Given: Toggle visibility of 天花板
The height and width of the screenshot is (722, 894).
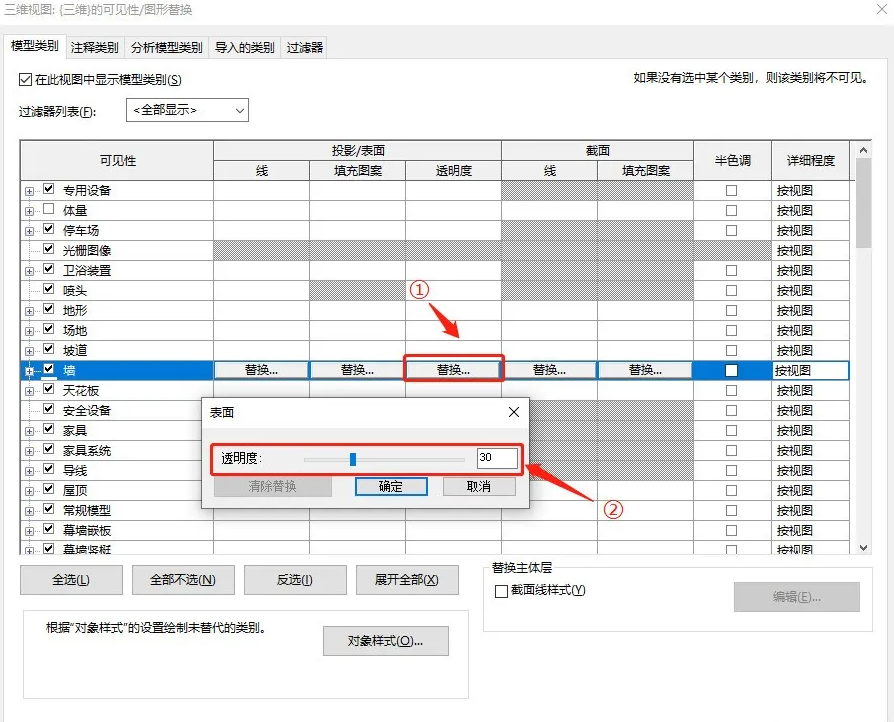Looking at the screenshot, I should (x=48, y=389).
